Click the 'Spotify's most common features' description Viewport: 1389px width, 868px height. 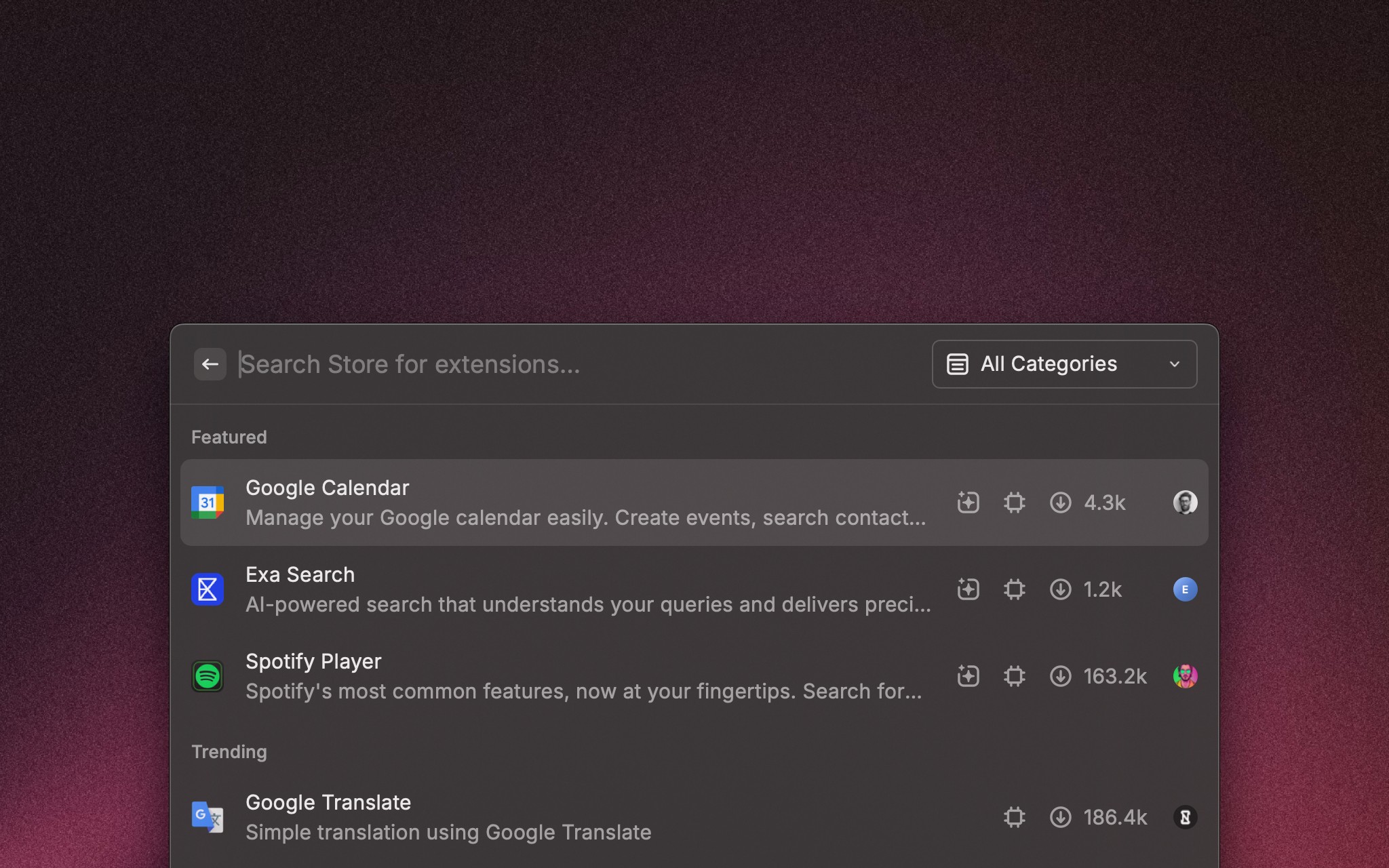584,691
